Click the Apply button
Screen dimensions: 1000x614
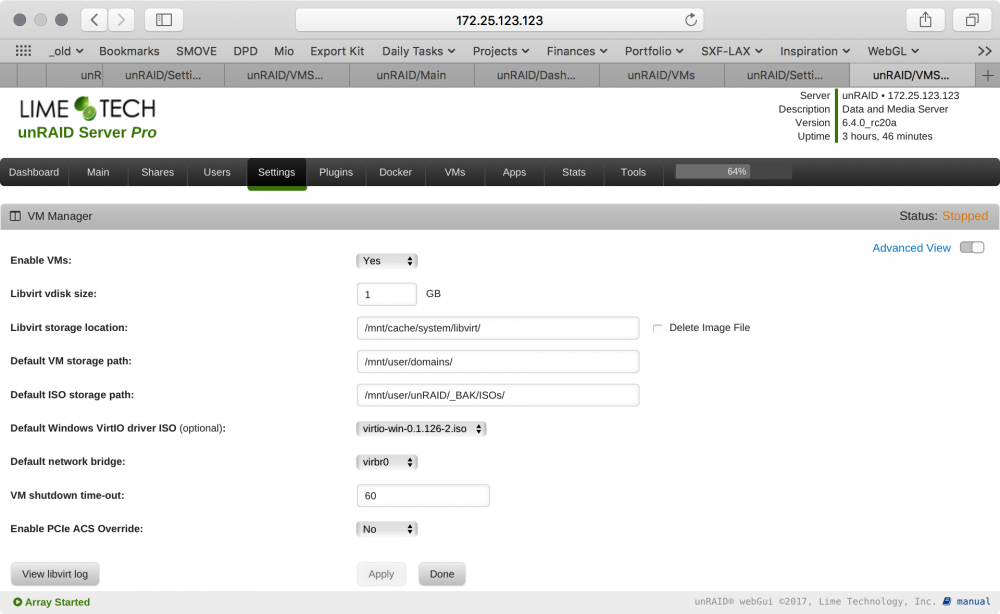(x=381, y=574)
